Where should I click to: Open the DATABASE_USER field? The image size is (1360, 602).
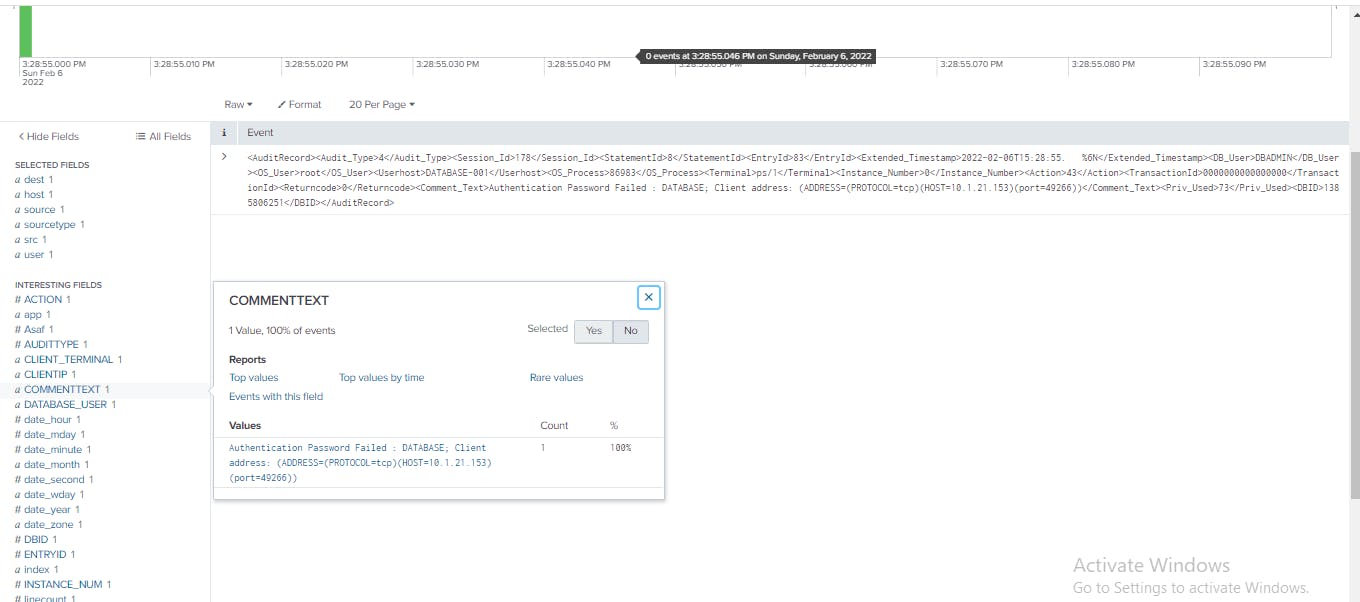(x=65, y=405)
